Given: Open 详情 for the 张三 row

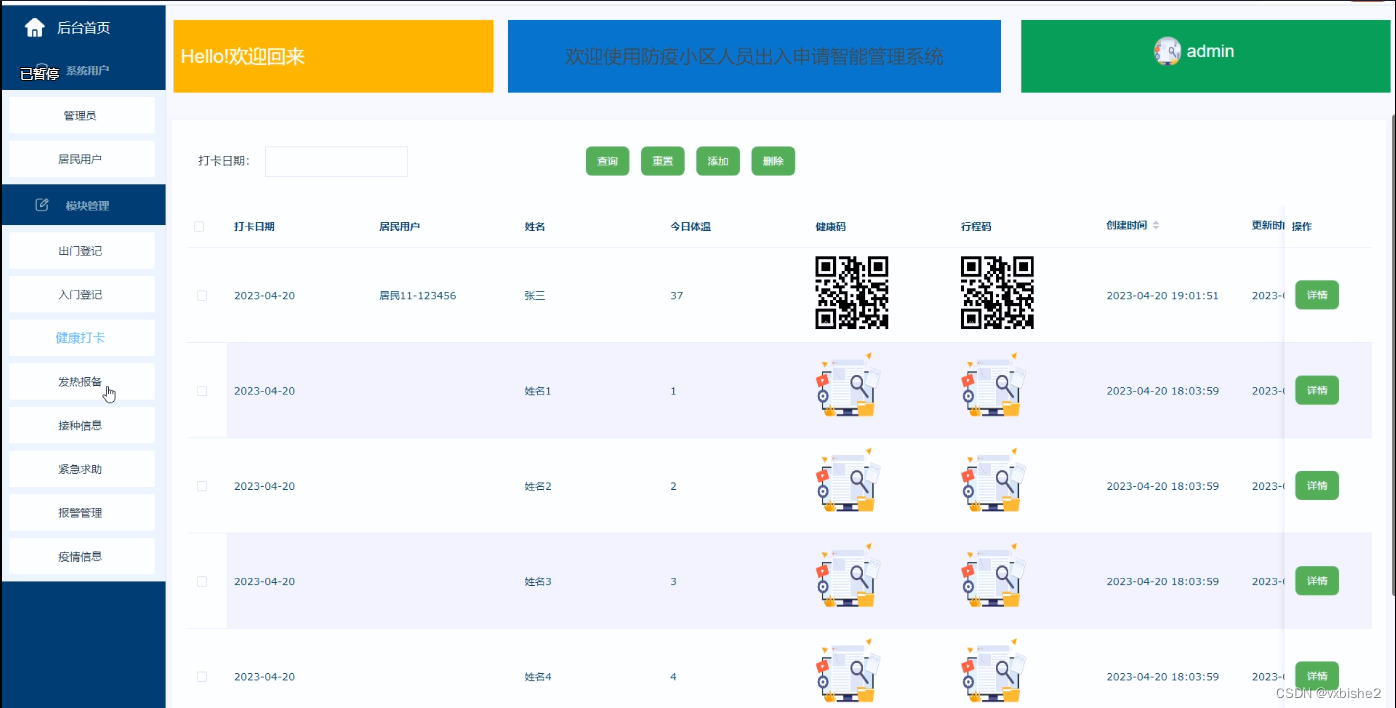Looking at the screenshot, I should point(1317,295).
